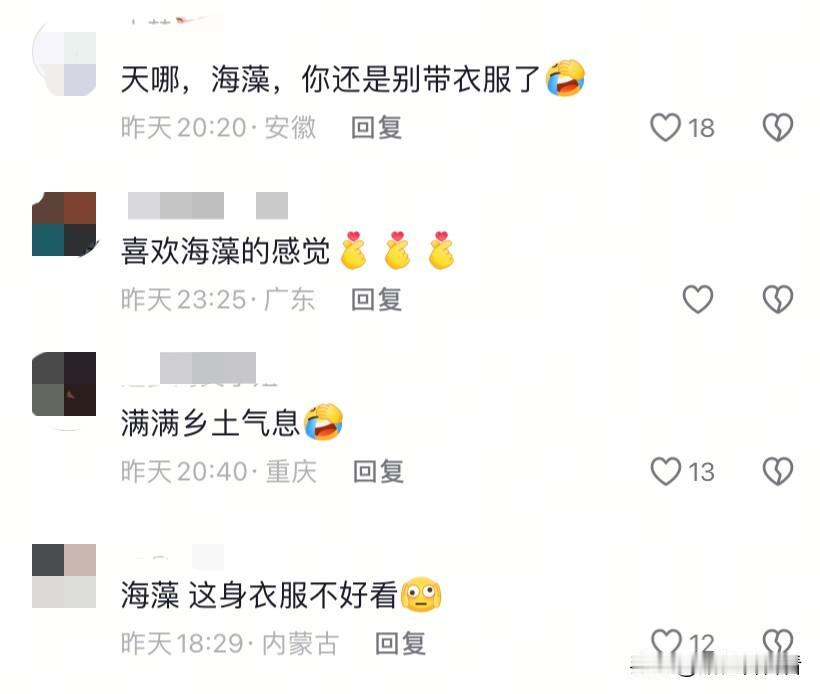Open avatar of the 满满乡土气息 commenter
The width and height of the screenshot is (820, 694).
tap(64, 384)
